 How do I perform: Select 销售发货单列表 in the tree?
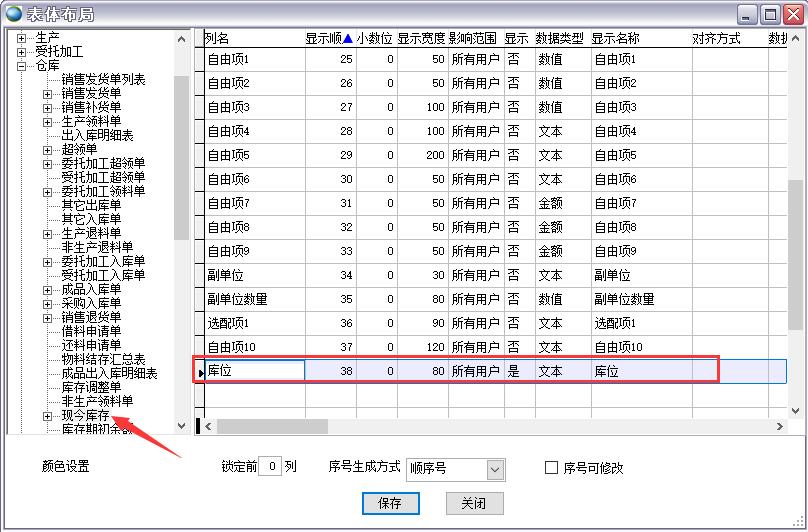click(x=103, y=79)
